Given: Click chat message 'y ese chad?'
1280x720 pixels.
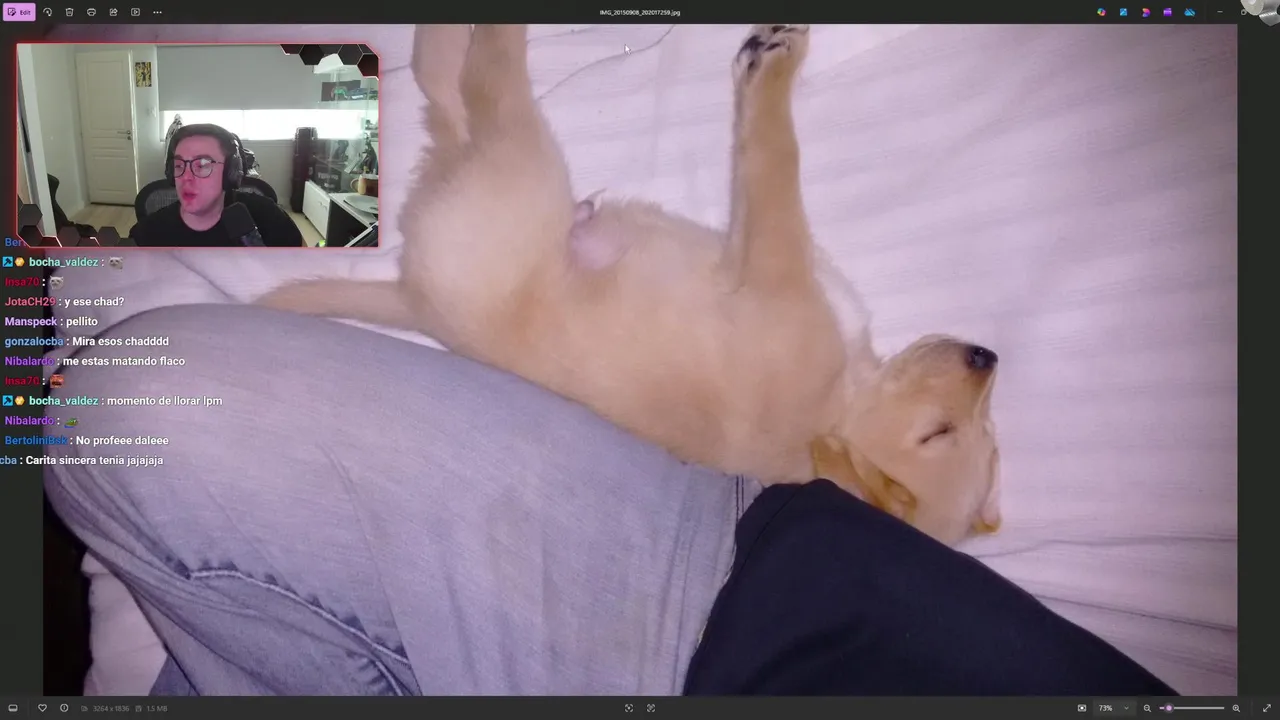Looking at the screenshot, I should pyautogui.click(x=94, y=302).
